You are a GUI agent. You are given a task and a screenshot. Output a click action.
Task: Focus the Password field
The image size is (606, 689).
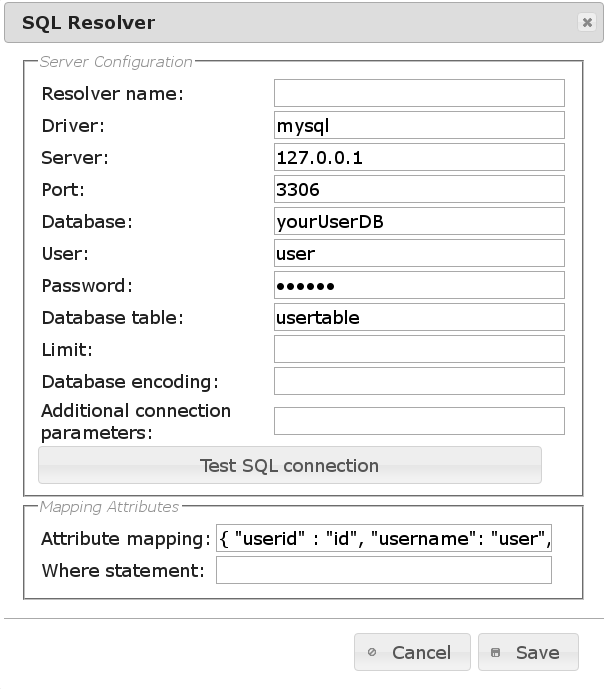(419, 285)
